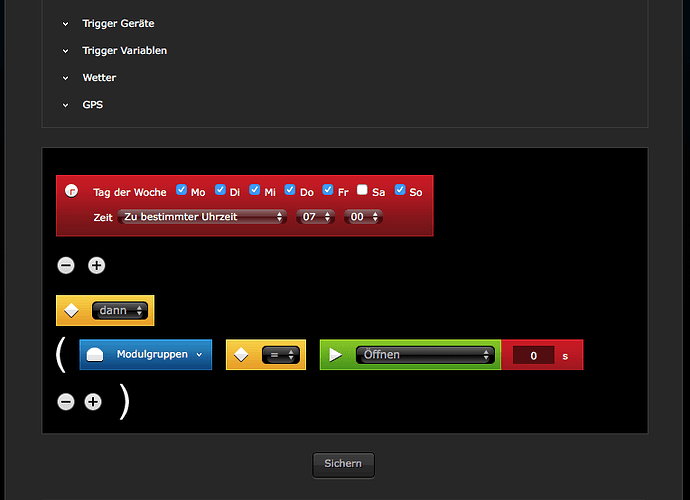Add action with plus icon near closing parenthesis
Viewport: 690px width, 500px height.
click(x=93, y=402)
